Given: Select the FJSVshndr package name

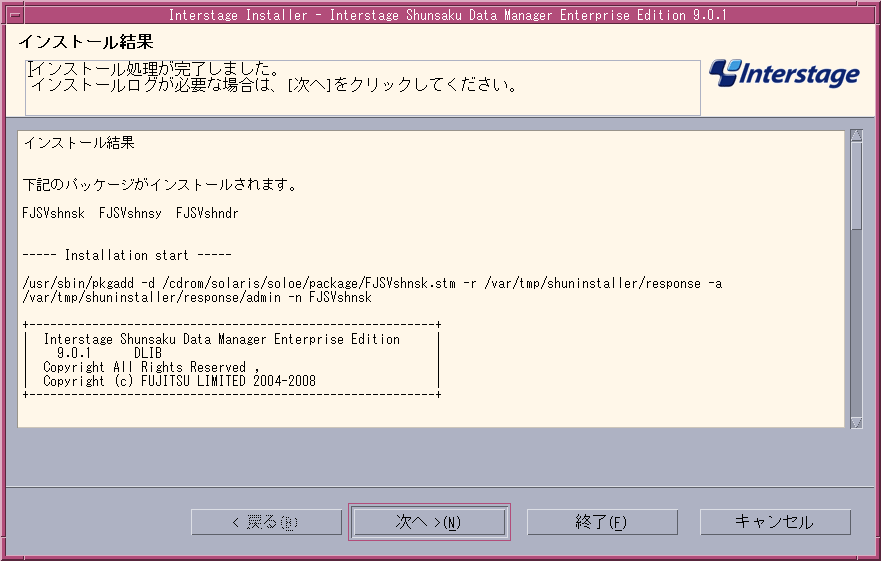Looking at the screenshot, I should click(x=207, y=213).
